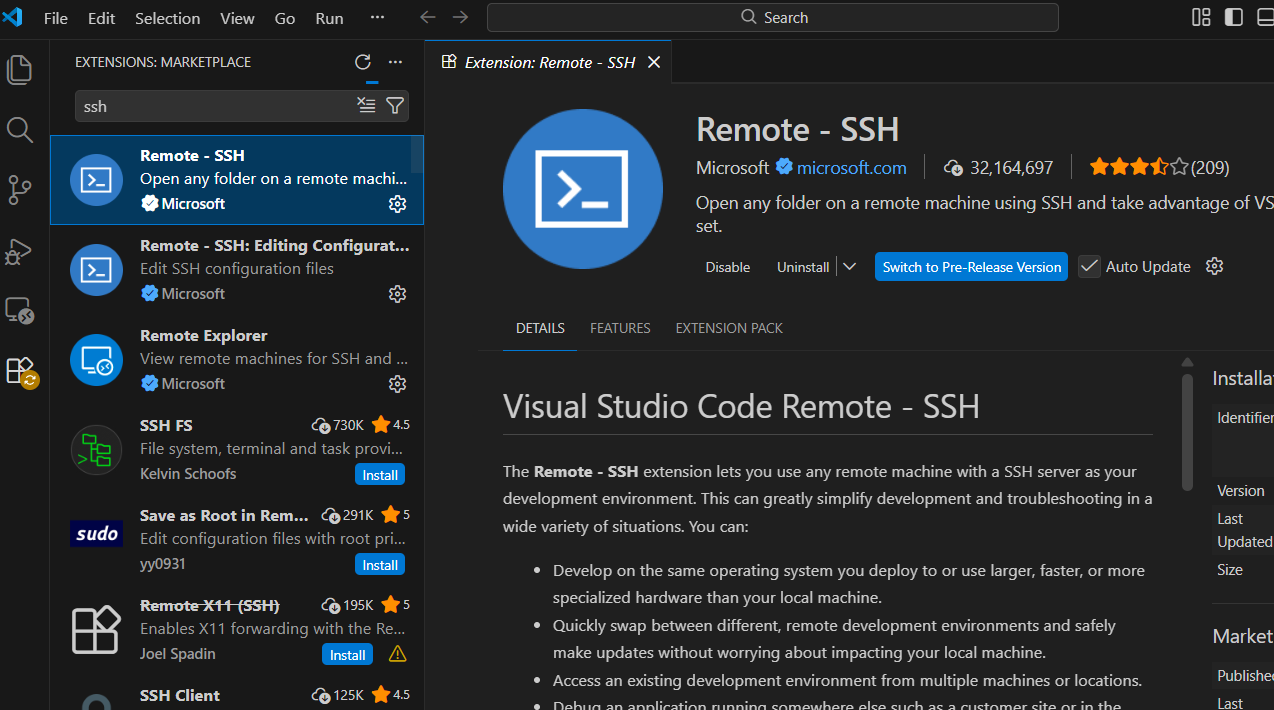Click the Visual Studio Code Remote - SSH heading
Image resolution: width=1274 pixels, height=710 pixels.
pos(741,406)
